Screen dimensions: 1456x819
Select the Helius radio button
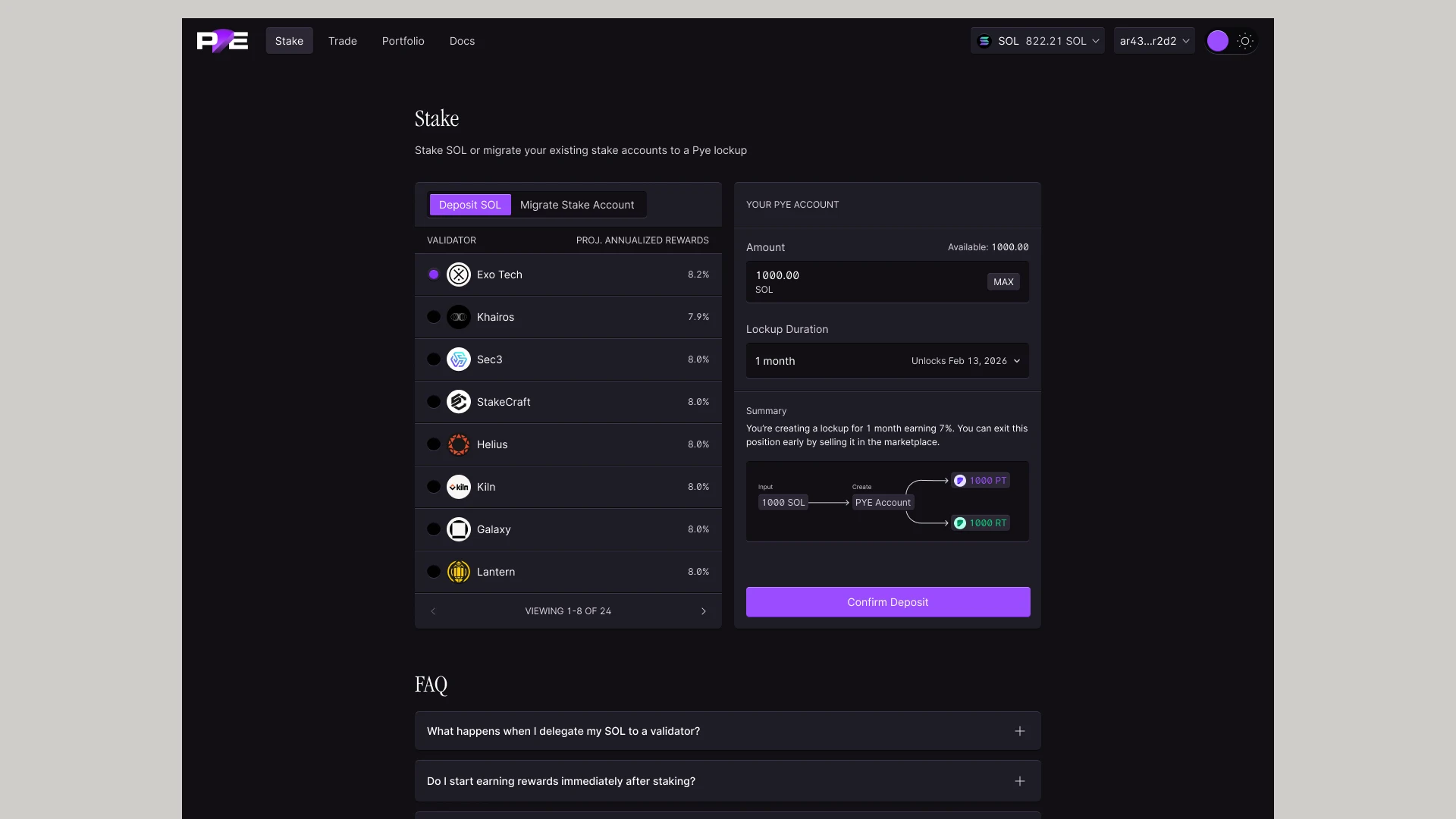(434, 444)
